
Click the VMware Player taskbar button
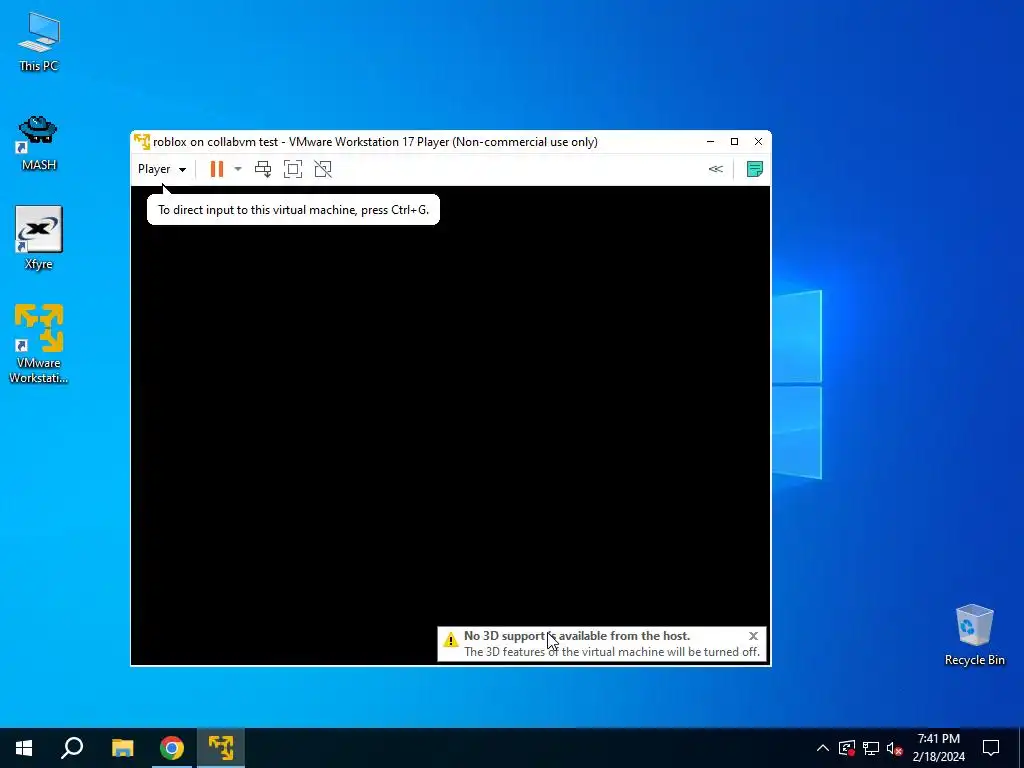[x=221, y=748]
